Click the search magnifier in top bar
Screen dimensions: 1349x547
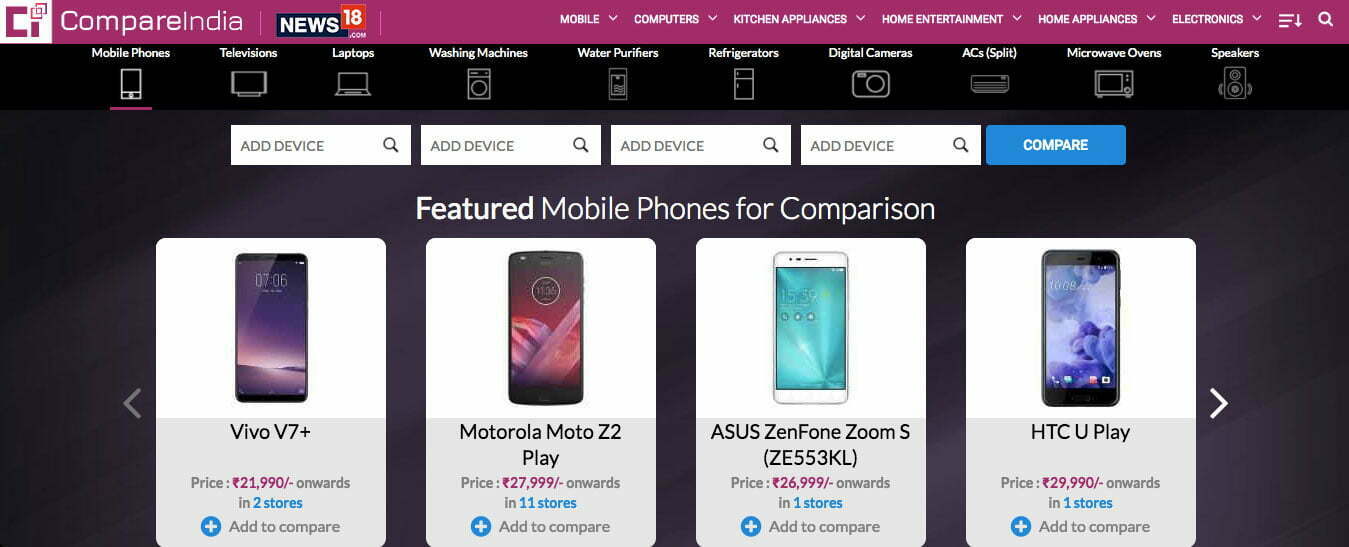[1325, 19]
